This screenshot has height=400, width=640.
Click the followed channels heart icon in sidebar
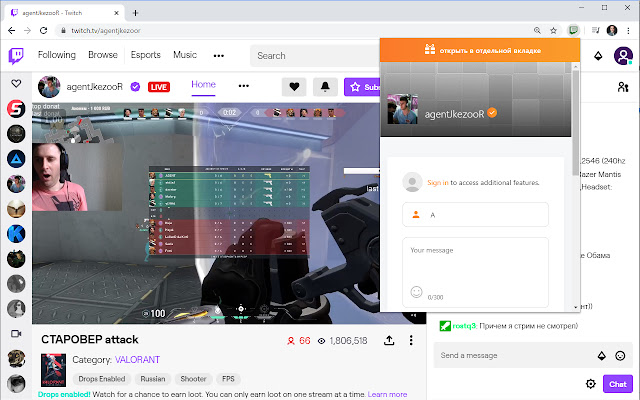(16, 84)
